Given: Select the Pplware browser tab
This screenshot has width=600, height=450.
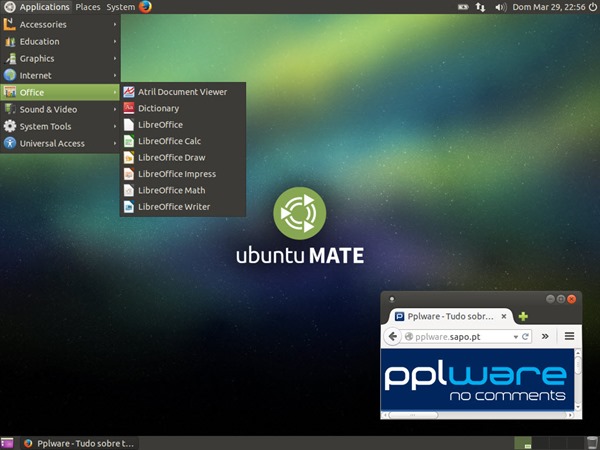Looking at the screenshot, I should (x=450, y=316).
